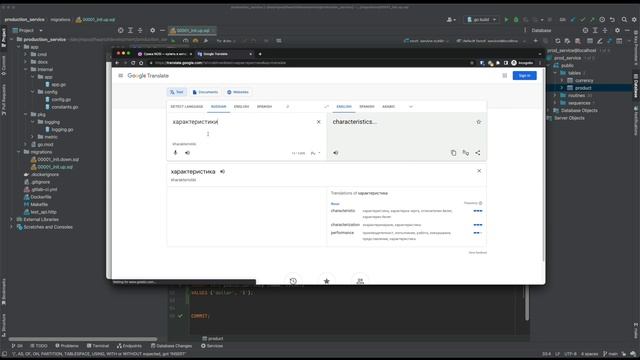Start debugging with the bug icon
This screenshot has height=360, width=640.
tap(516, 20)
